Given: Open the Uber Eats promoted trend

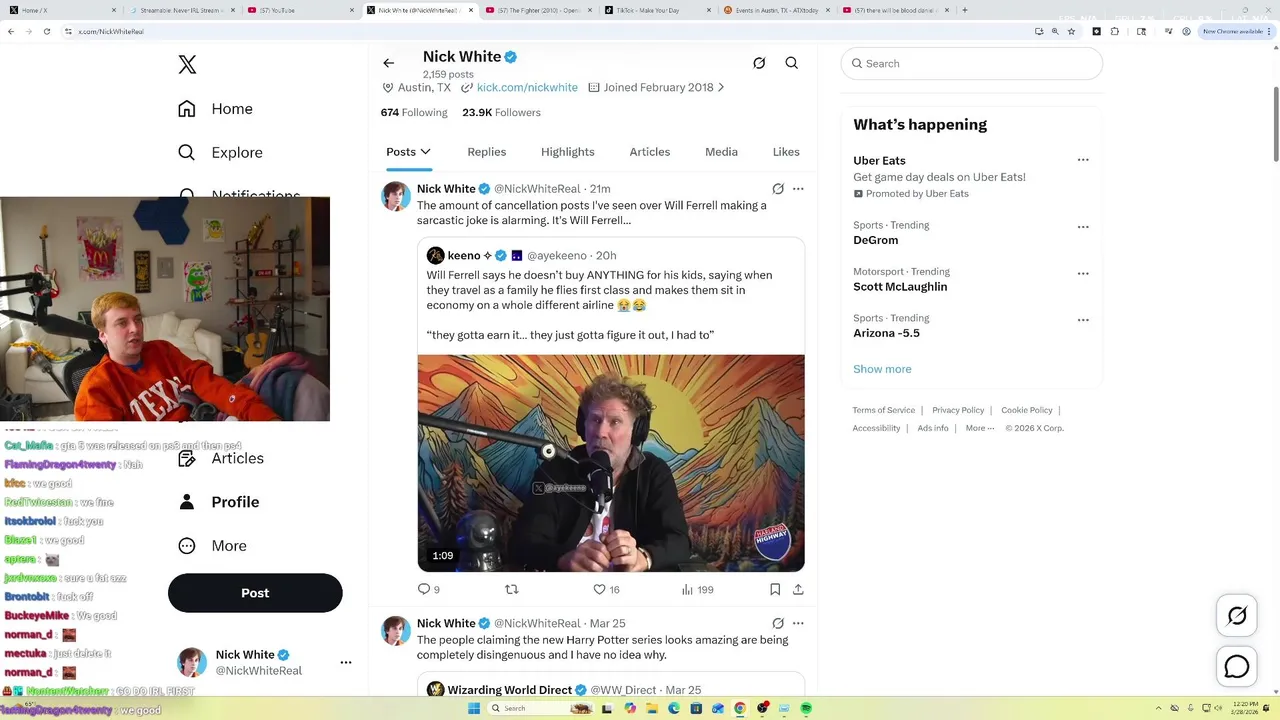Looking at the screenshot, I should pyautogui.click(x=971, y=176).
